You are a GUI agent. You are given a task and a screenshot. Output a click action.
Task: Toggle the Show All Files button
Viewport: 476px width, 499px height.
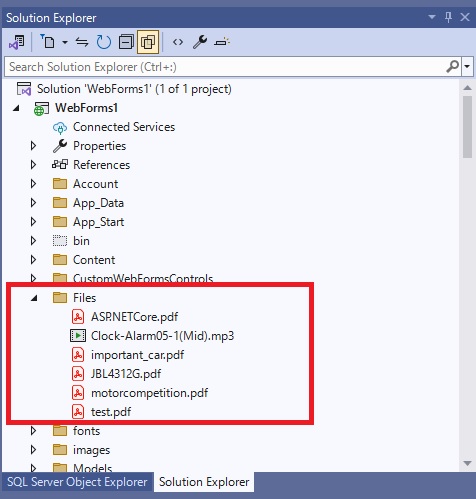(x=148, y=42)
